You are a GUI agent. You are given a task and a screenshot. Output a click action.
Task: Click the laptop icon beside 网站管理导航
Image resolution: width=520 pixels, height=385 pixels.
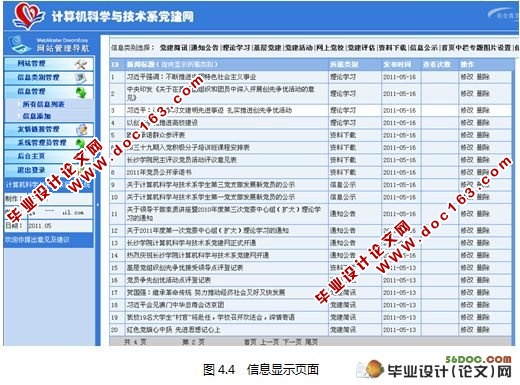point(19,46)
